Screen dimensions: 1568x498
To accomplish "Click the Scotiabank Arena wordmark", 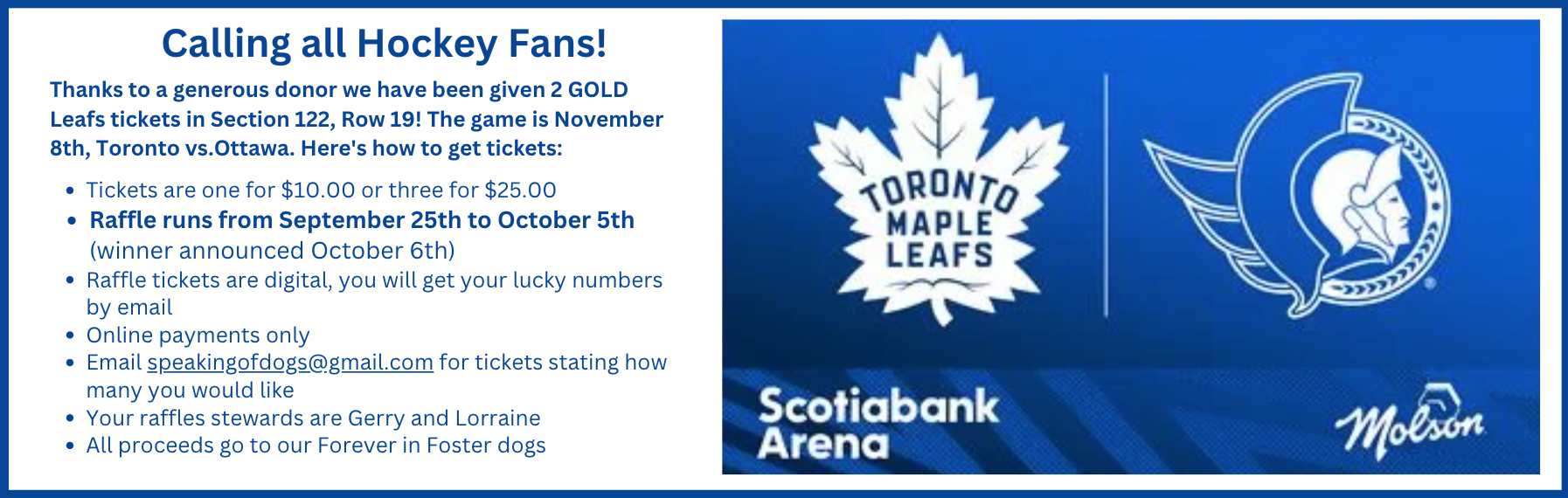I will (878, 425).
